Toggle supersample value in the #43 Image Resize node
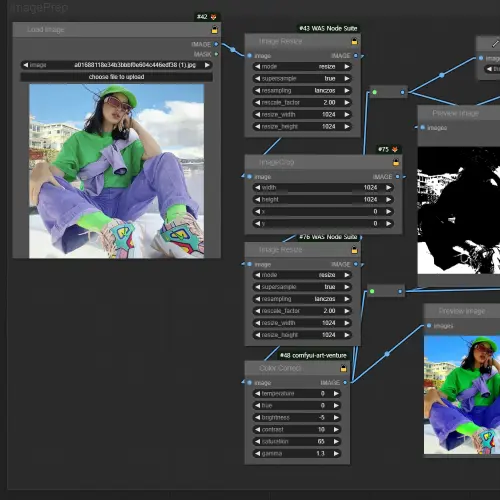Image resolution: width=500 pixels, height=500 pixels. [x=302, y=79]
